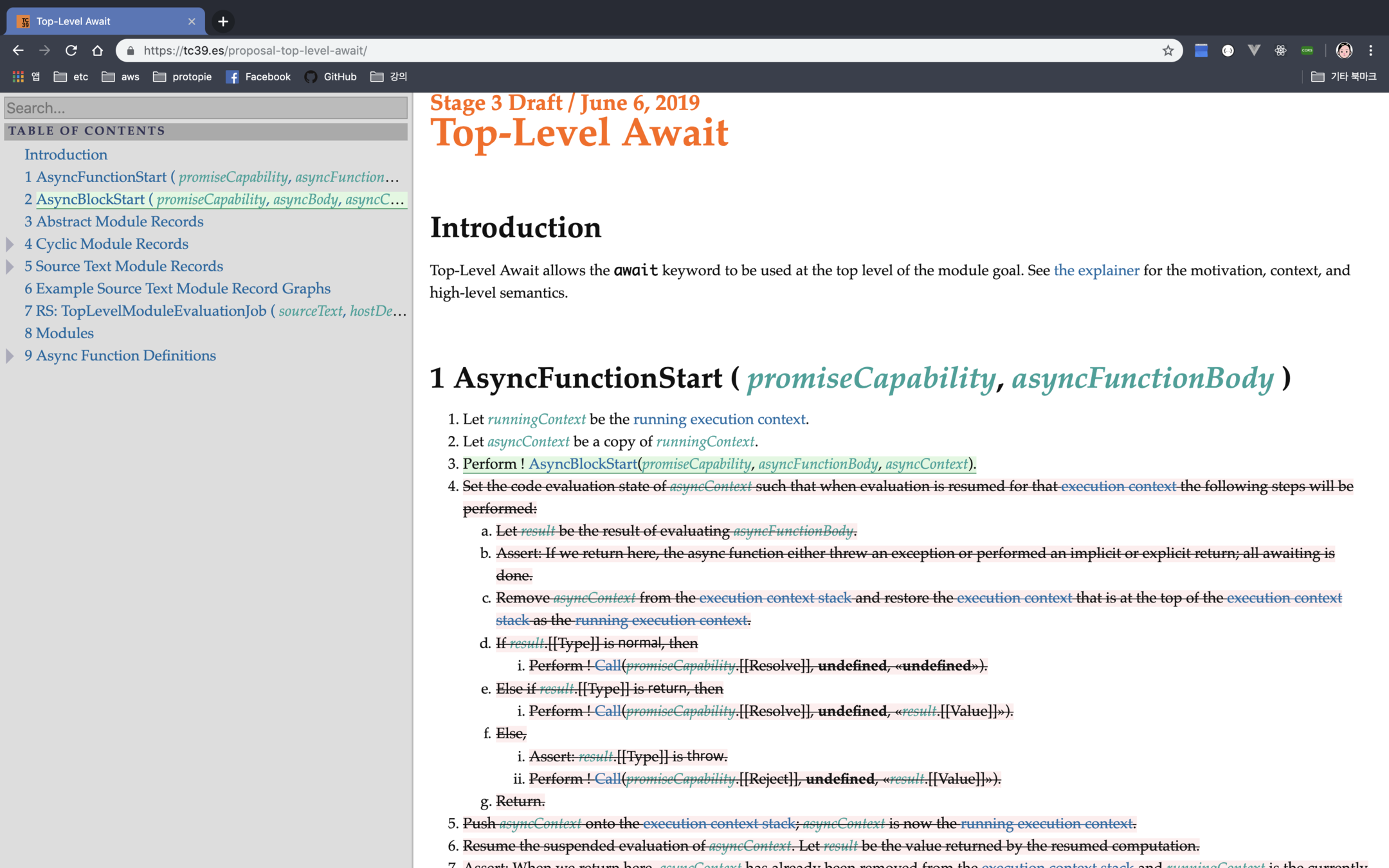
Task: Click the browser back arrow
Action: 18,50
